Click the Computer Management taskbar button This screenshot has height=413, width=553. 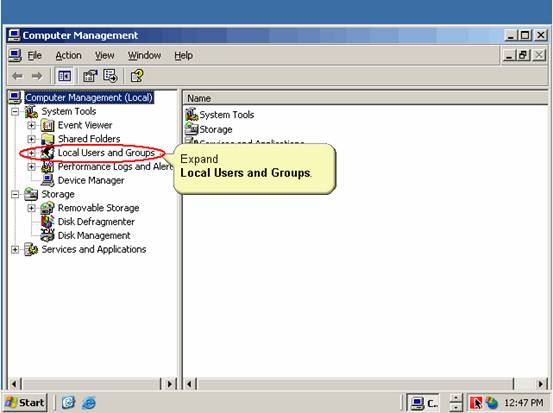(423, 402)
